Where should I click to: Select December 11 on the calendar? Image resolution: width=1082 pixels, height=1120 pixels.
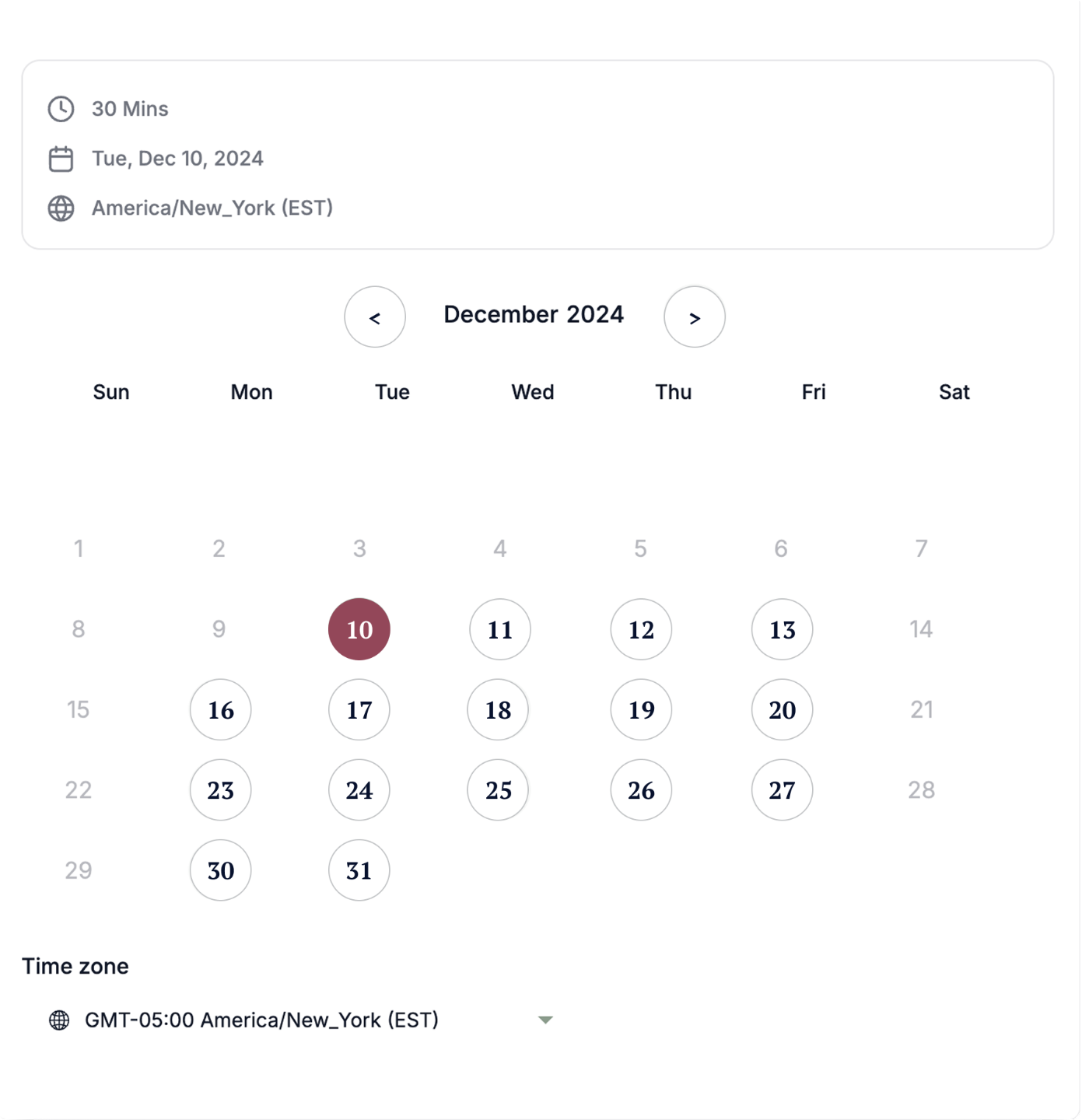click(x=500, y=629)
